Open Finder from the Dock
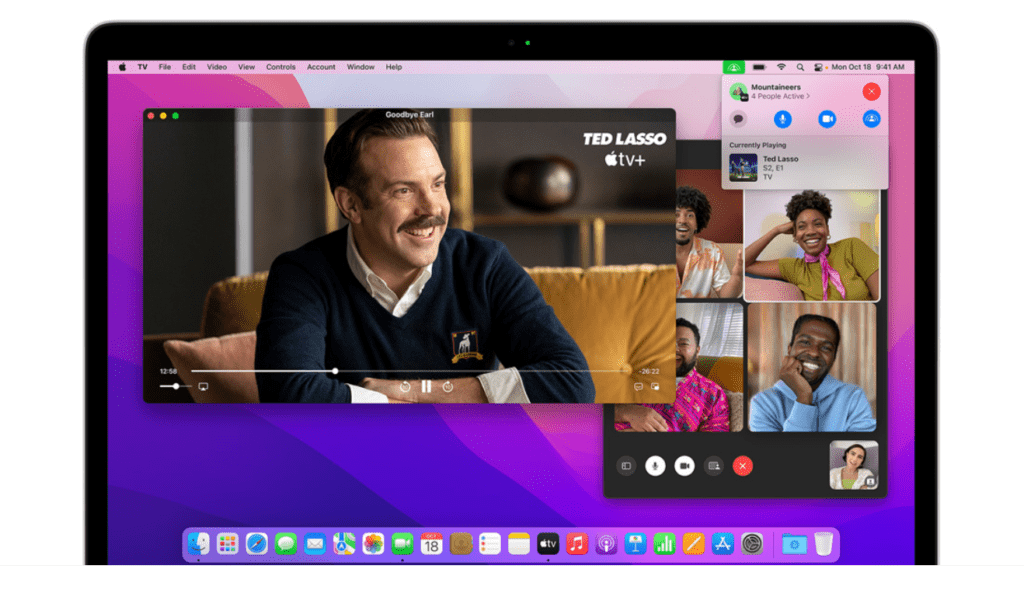Image resolution: width=1024 pixels, height=590 pixels. pyautogui.click(x=199, y=544)
